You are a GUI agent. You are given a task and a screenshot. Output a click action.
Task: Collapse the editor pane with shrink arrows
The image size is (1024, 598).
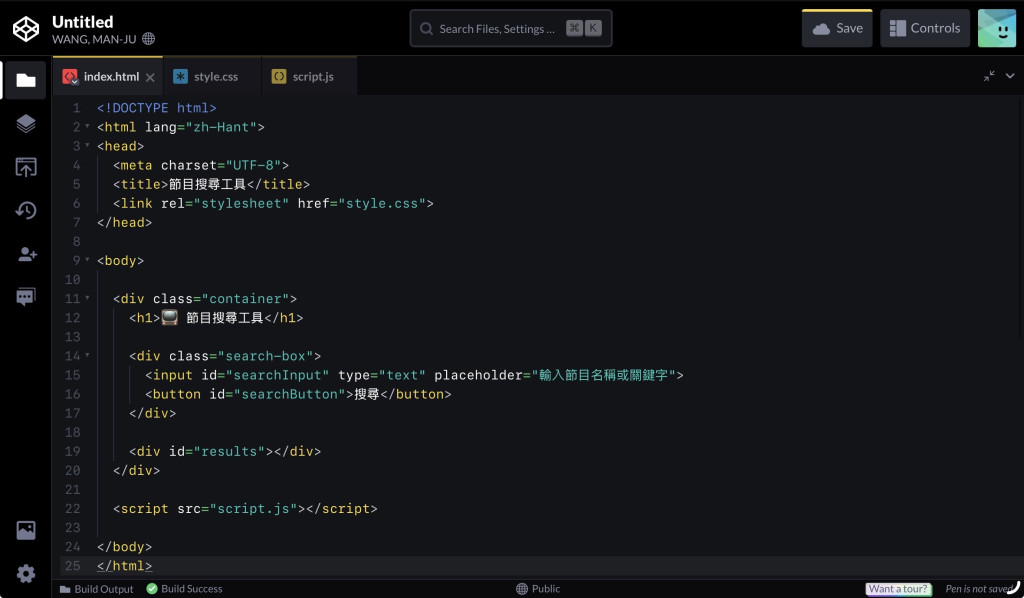(989, 76)
